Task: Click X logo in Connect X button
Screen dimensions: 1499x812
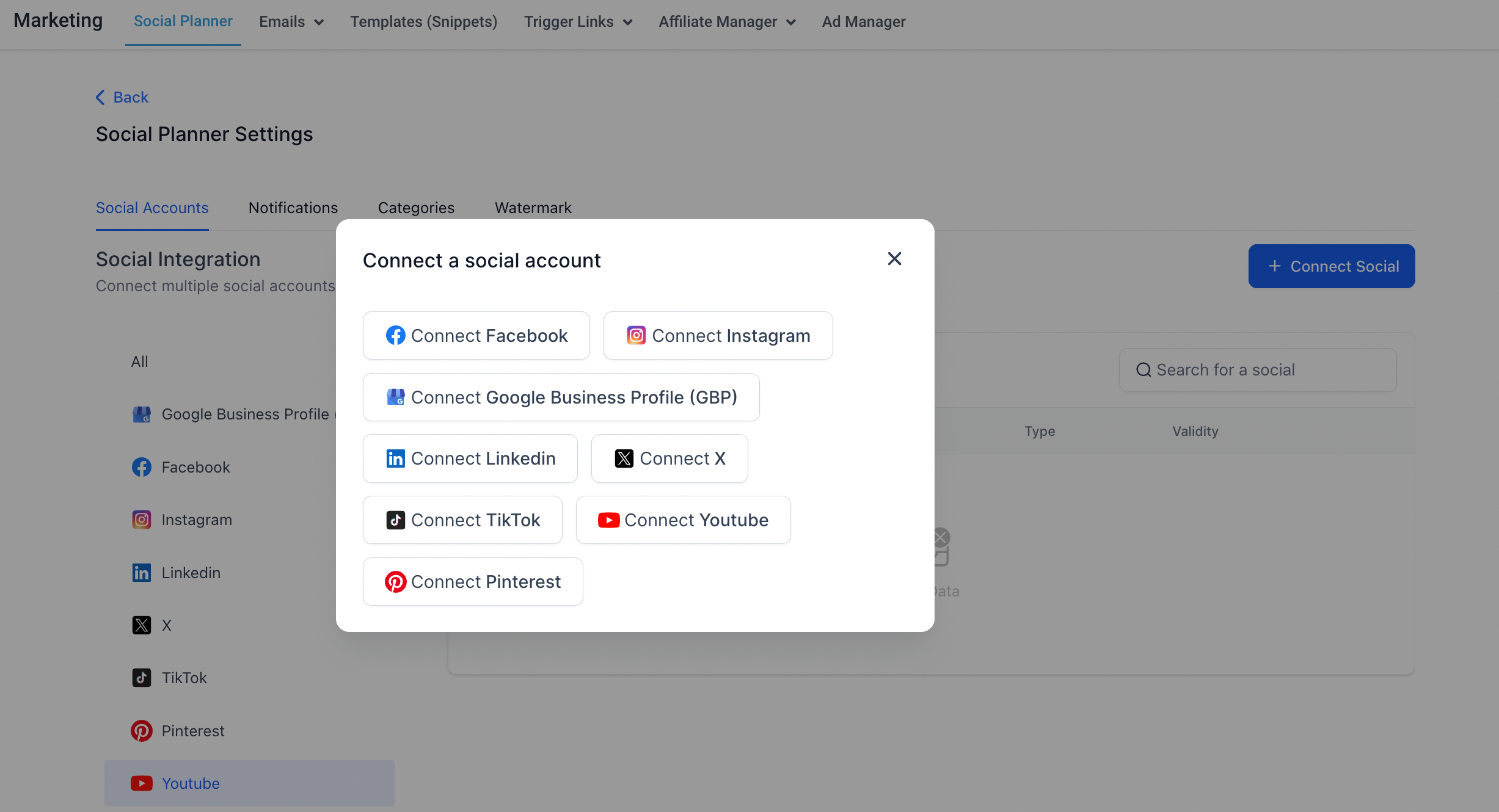Action: (624, 459)
